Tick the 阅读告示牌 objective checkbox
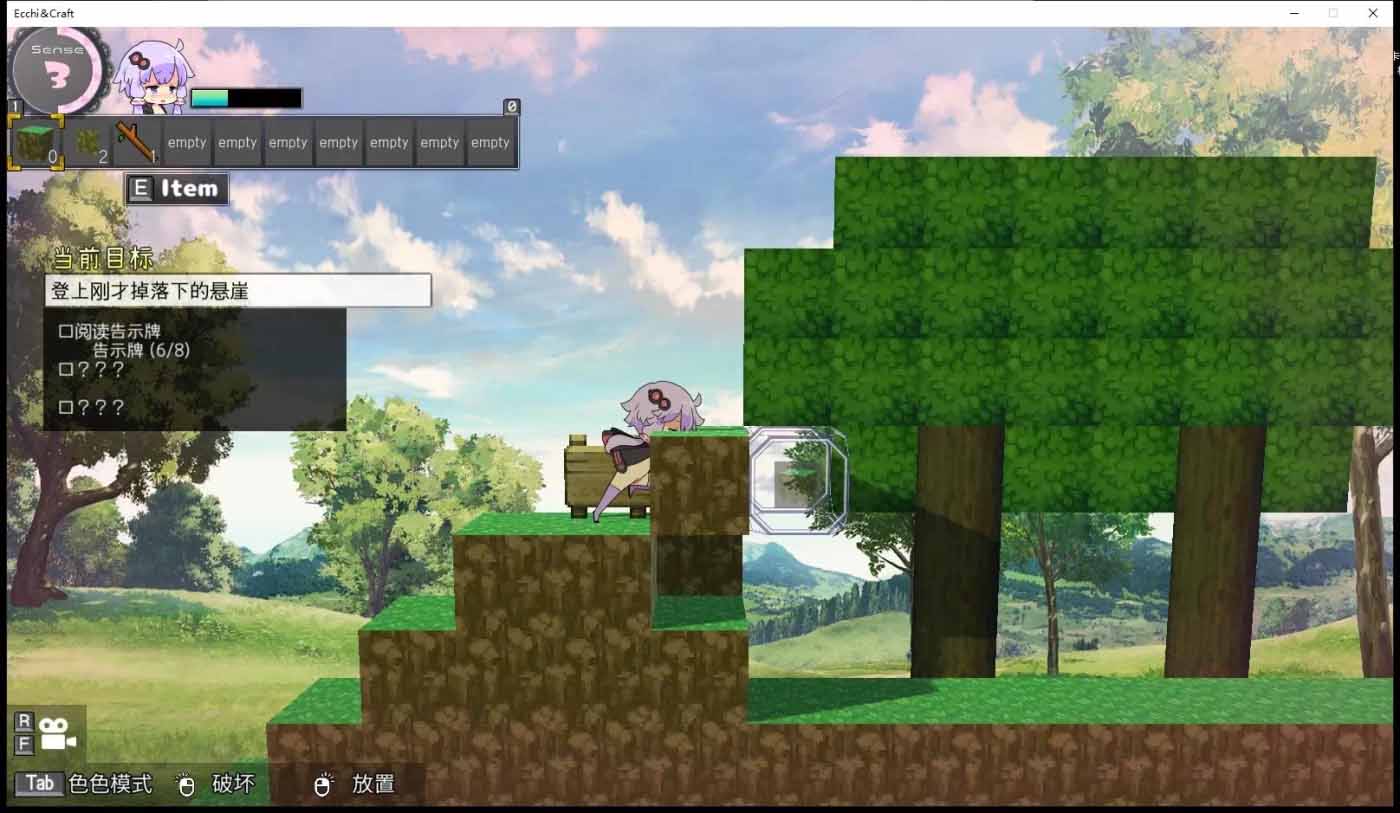The image size is (1400, 813). tap(66, 331)
